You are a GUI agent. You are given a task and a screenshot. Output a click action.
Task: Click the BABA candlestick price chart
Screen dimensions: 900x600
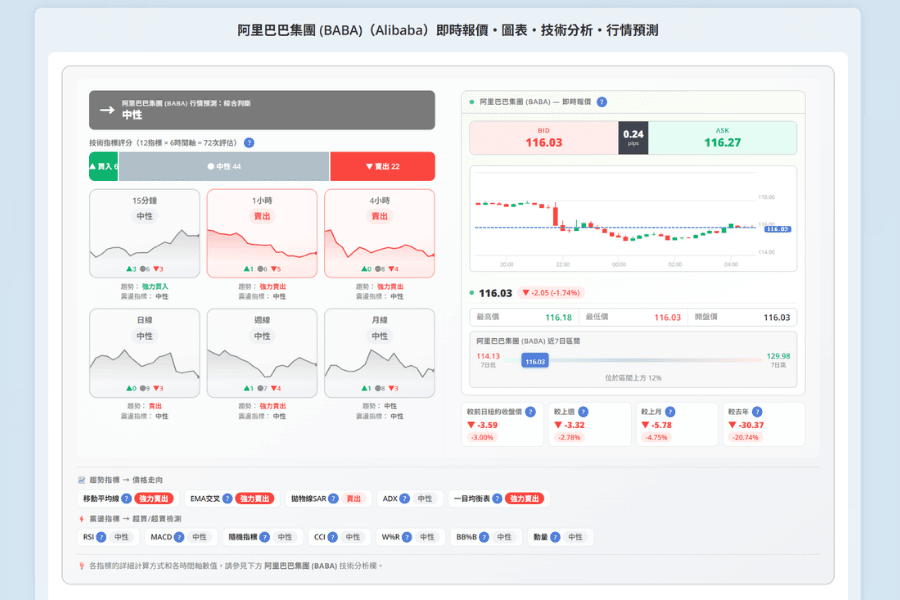pos(633,219)
